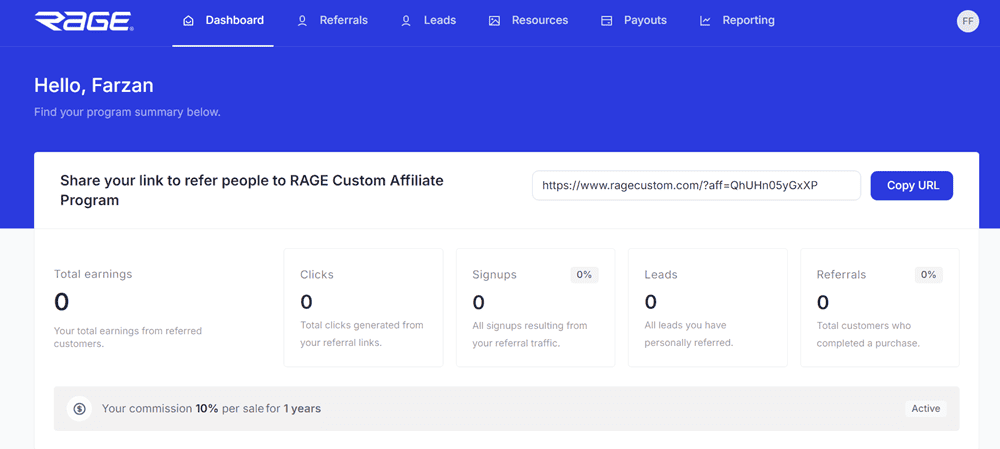Click the Referrals person icon
Viewport: 1000px width, 449px height.
pyautogui.click(x=302, y=21)
